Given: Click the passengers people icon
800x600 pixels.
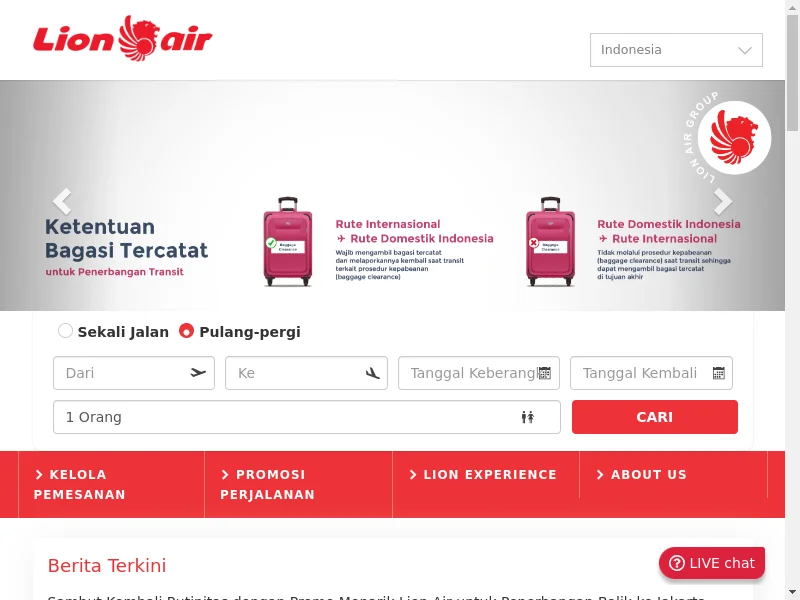Looking at the screenshot, I should coord(528,417).
